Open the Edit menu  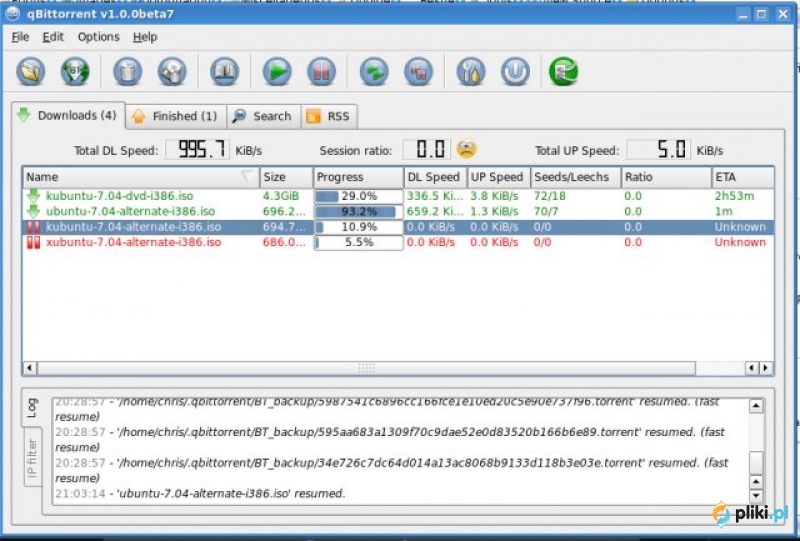pos(53,37)
